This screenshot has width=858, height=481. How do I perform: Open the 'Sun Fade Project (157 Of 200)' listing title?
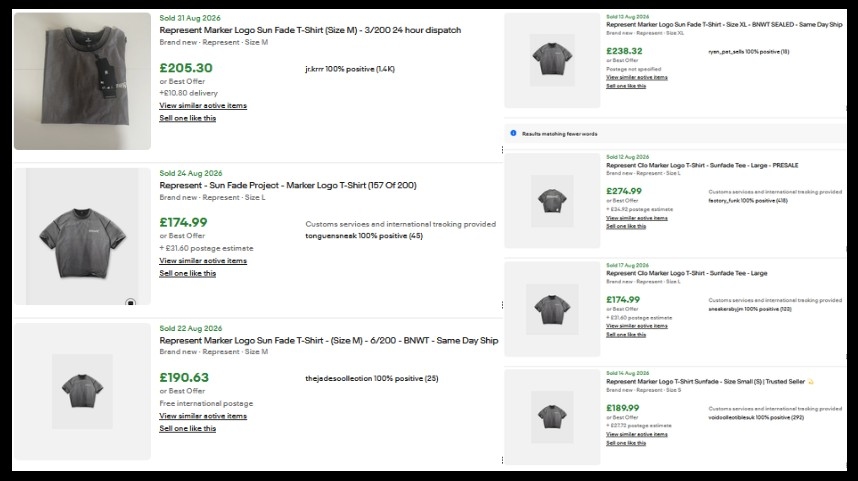coord(288,185)
